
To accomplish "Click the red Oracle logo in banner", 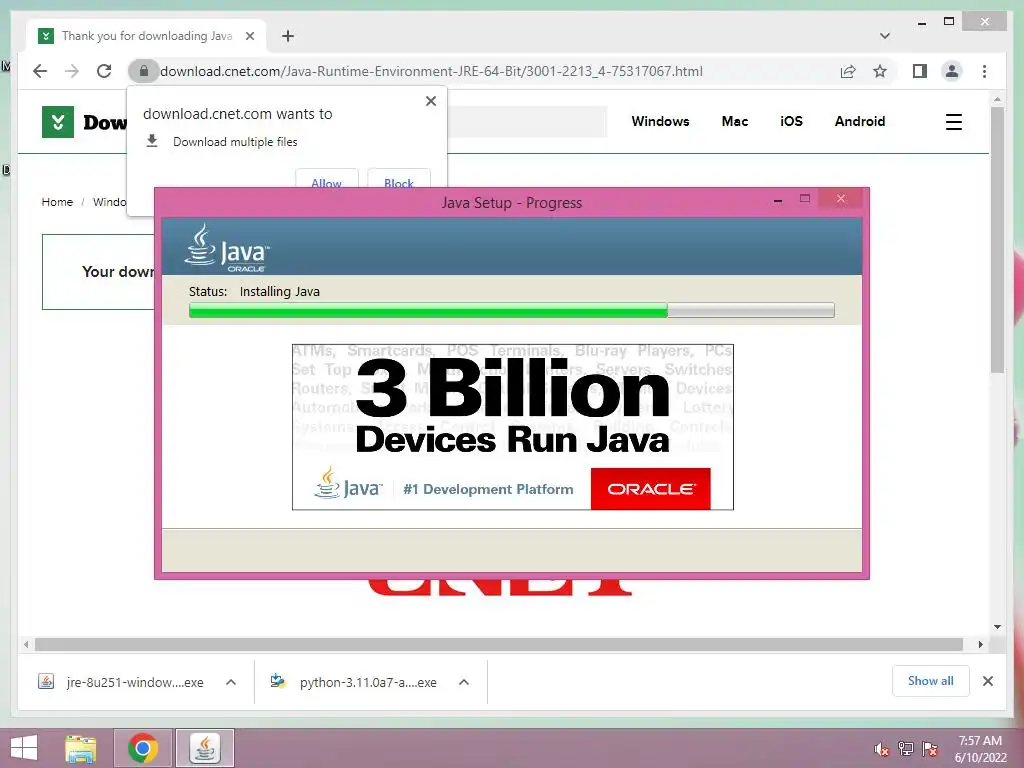I will [650, 488].
